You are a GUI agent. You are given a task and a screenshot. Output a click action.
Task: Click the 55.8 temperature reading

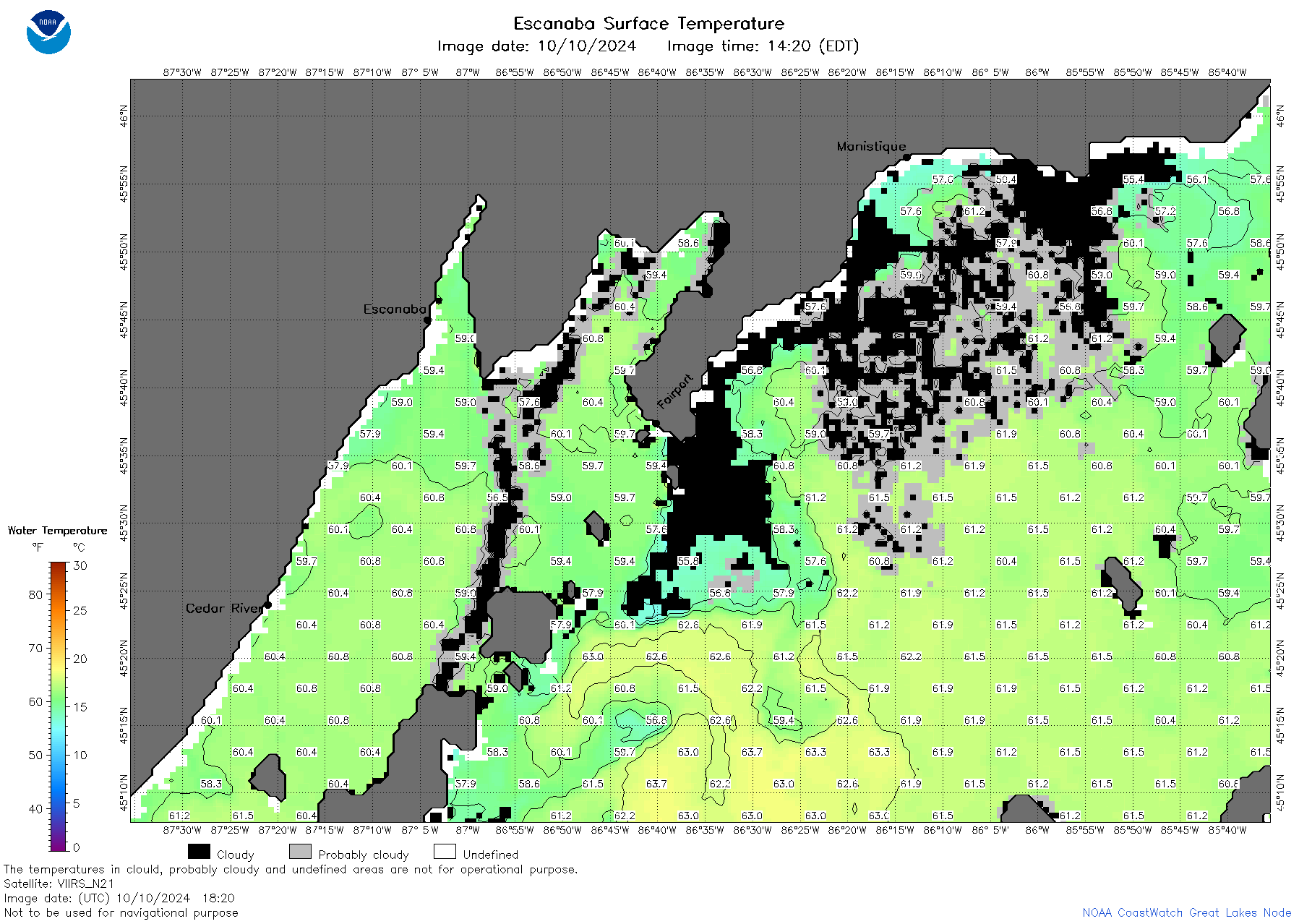(688, 561)
